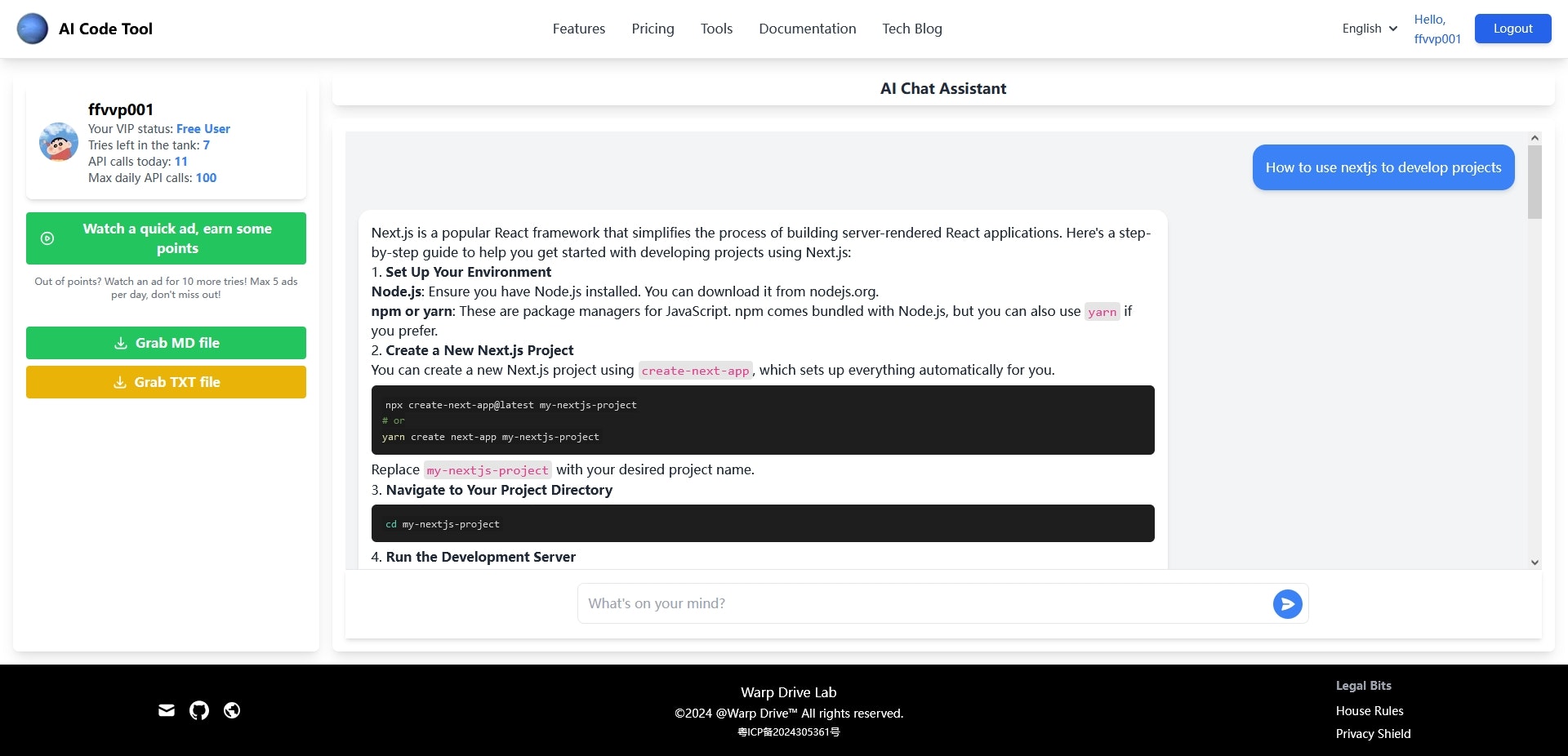The image size is (1568, 756).
Task: Click the 'Create a New Next.js Project' heading
Action: tap(479, 350)
